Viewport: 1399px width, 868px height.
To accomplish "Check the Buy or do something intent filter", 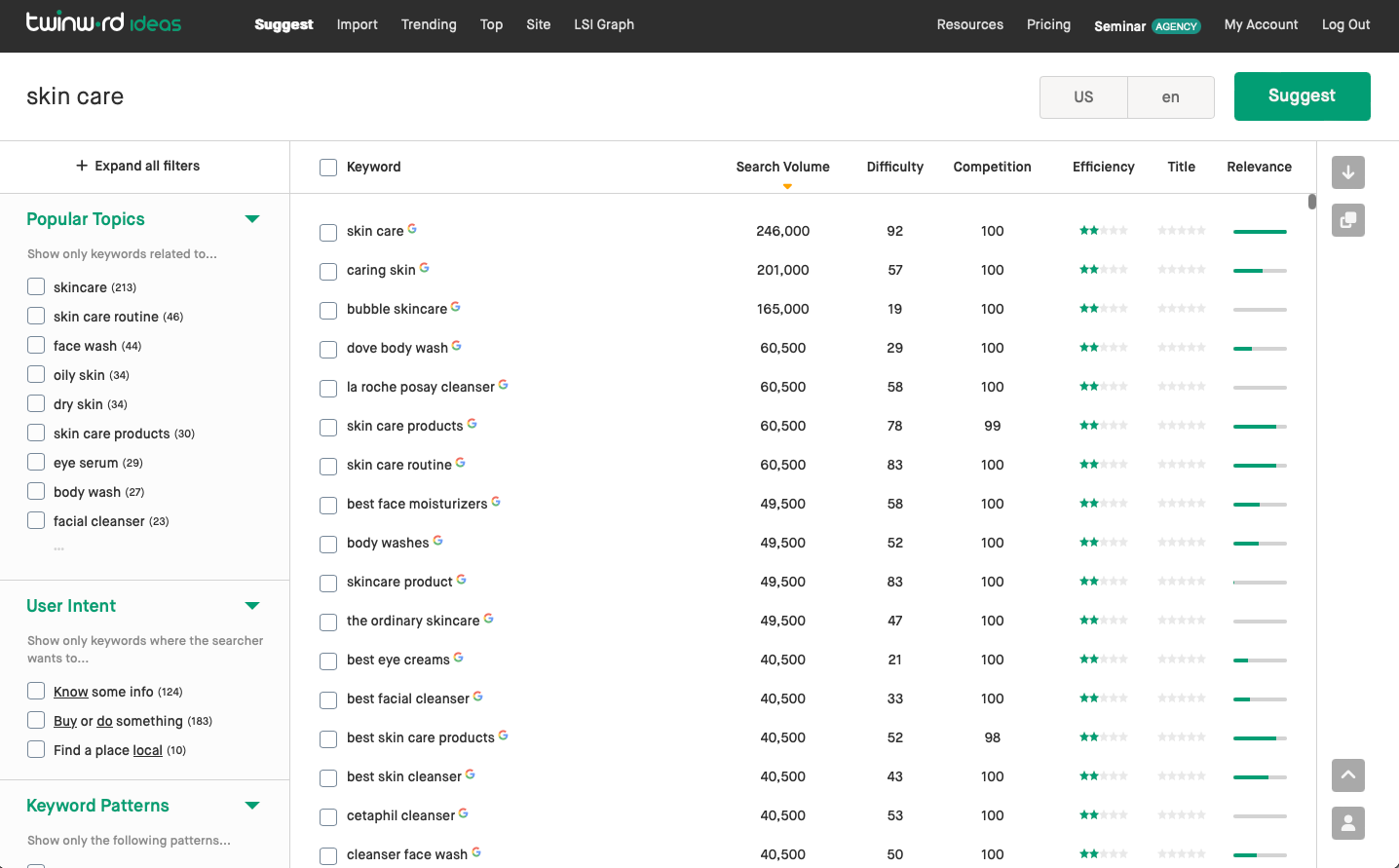I will [36, 720].
